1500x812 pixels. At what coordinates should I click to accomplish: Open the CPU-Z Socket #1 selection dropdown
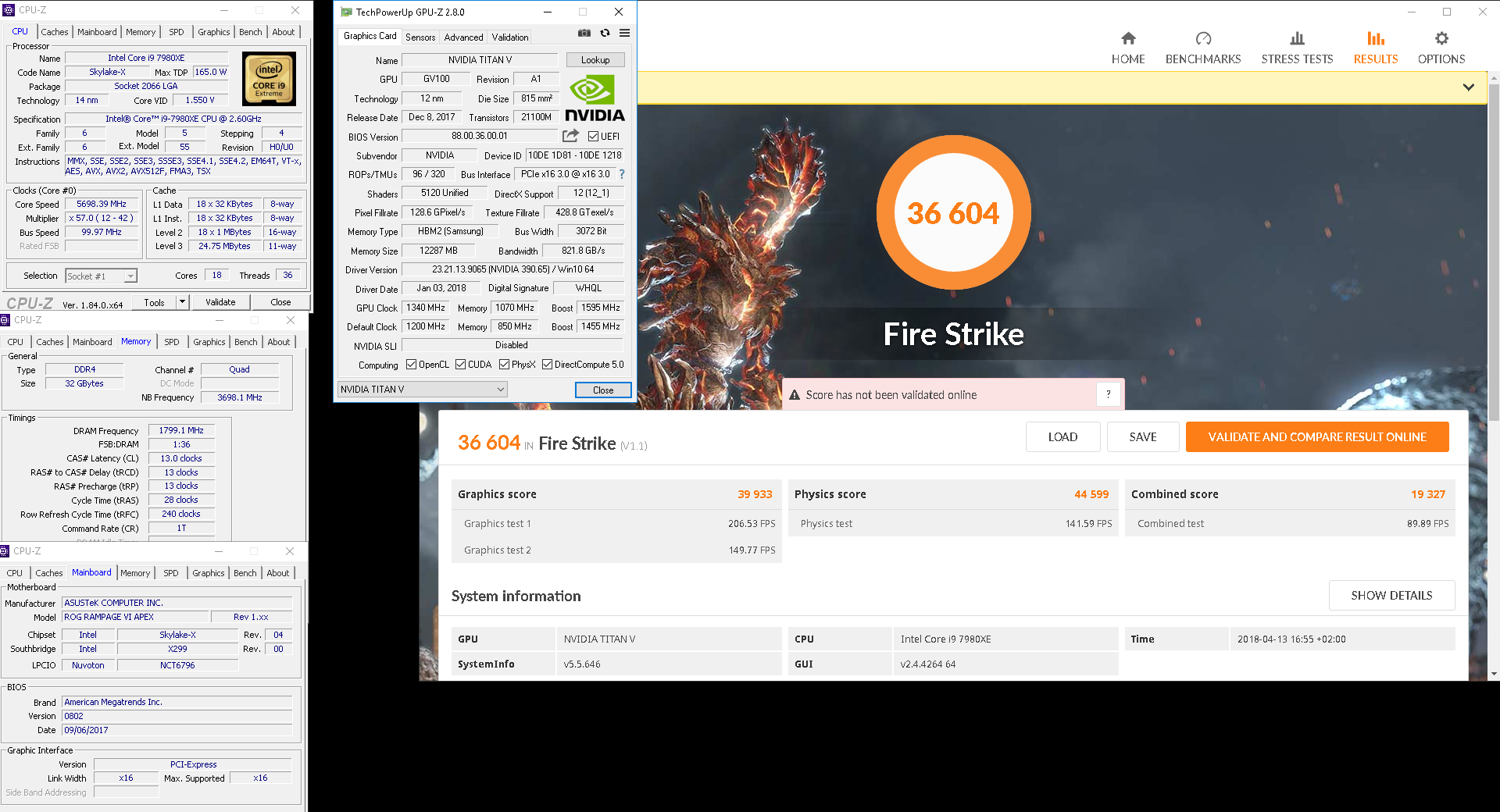(101, 276)
